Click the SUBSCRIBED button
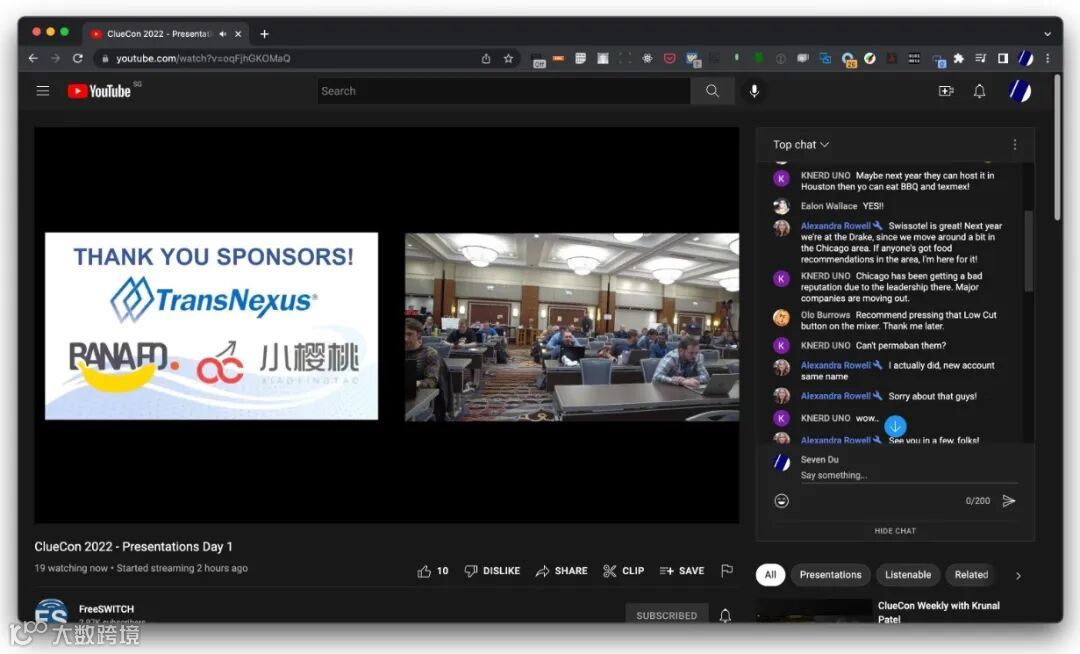This screenshot has height=654, width=1080. [666, 615]
